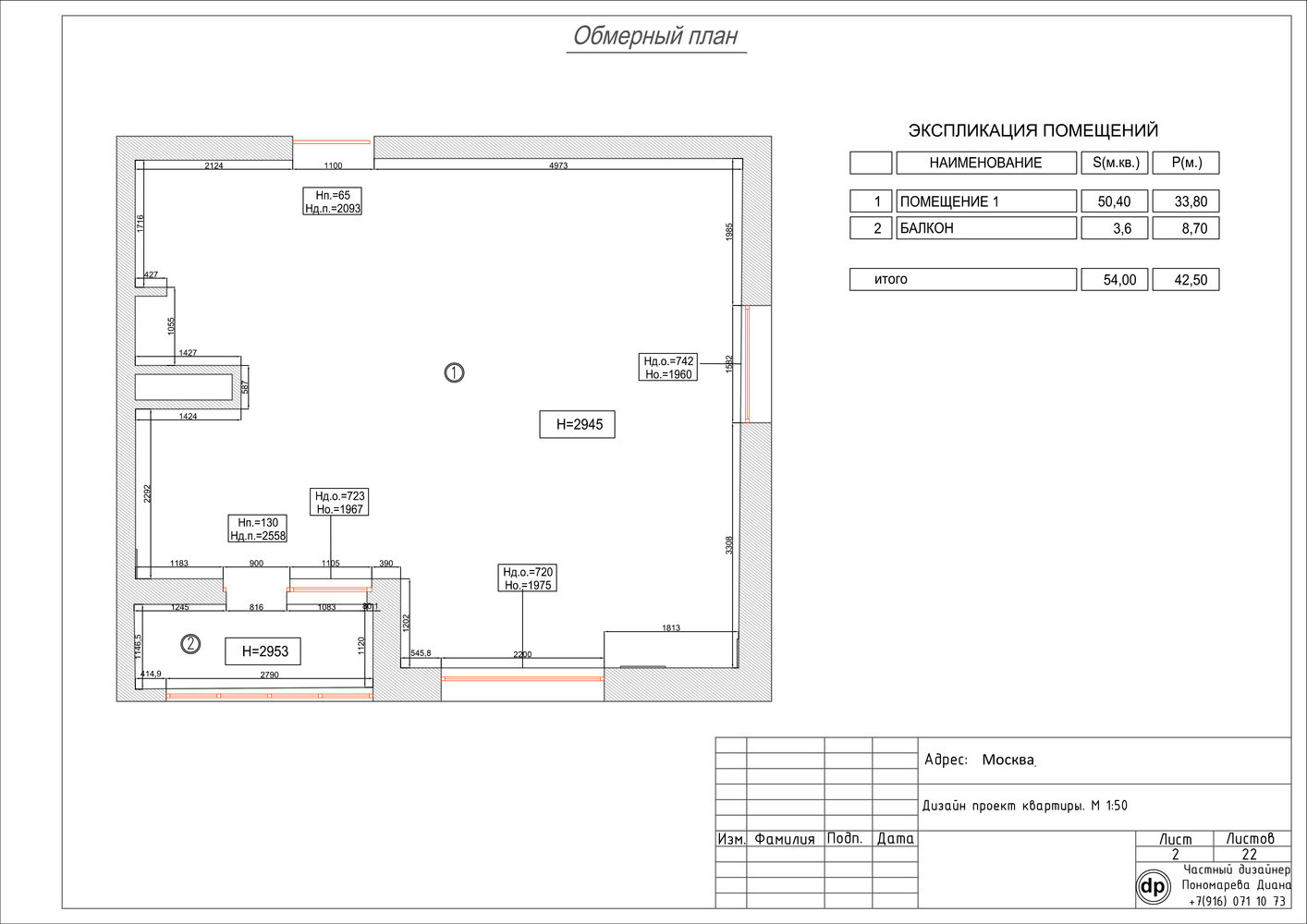
Task: Select the НАИМЕНОВАНИЕ column header
Action: [985, 163]
